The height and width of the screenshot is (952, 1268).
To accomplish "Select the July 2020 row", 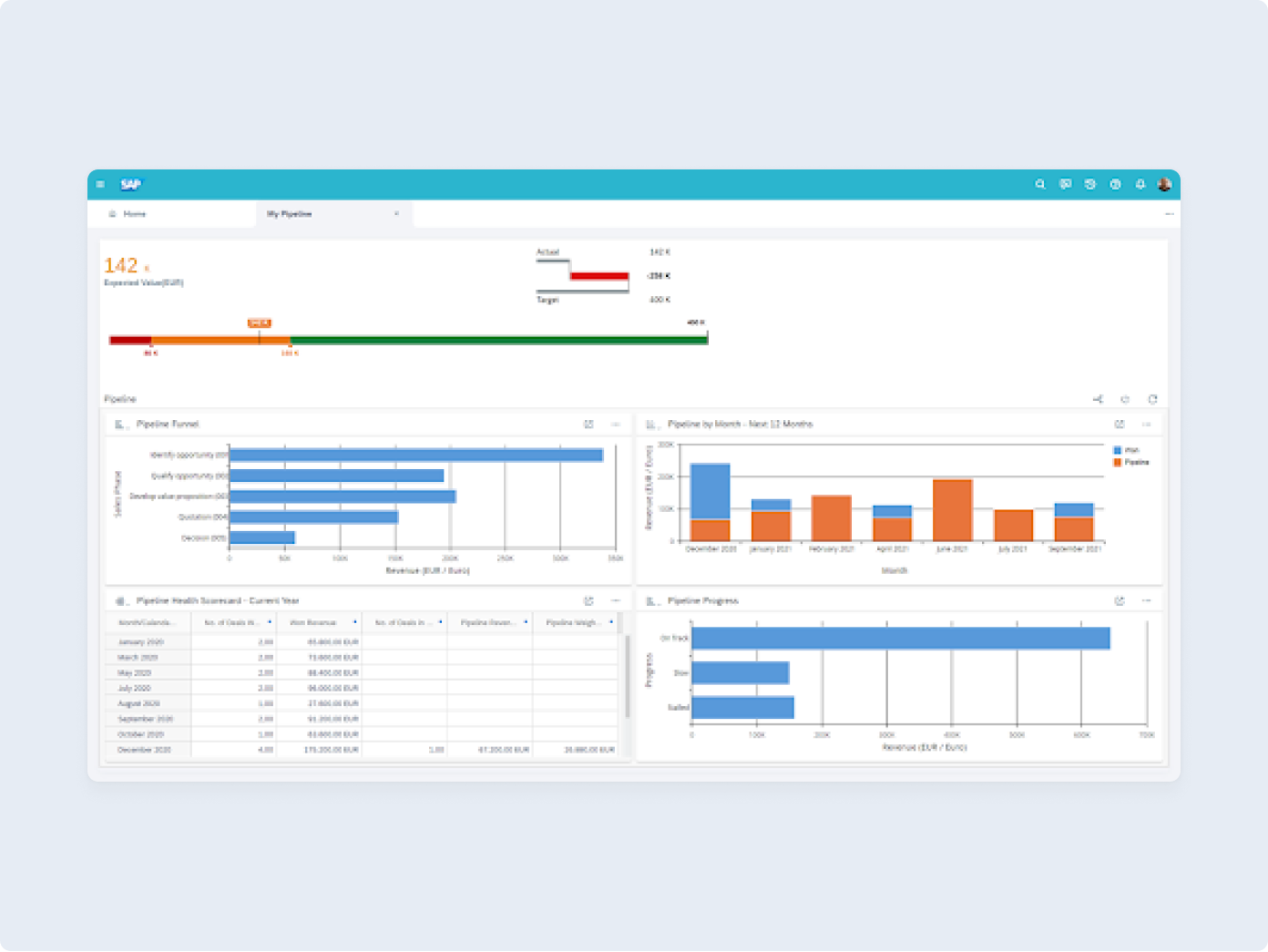I will pyautogui.click(x=363, y=689).
